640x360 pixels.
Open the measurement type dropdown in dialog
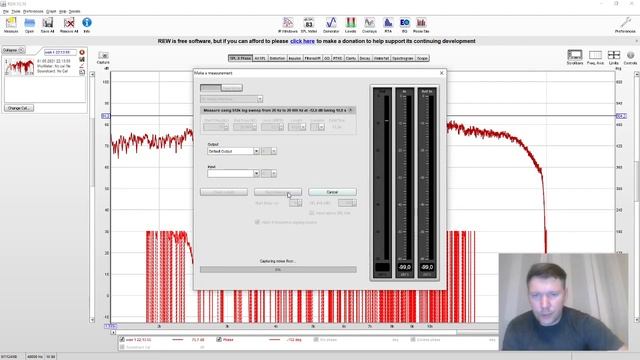(x=231, y=99)
